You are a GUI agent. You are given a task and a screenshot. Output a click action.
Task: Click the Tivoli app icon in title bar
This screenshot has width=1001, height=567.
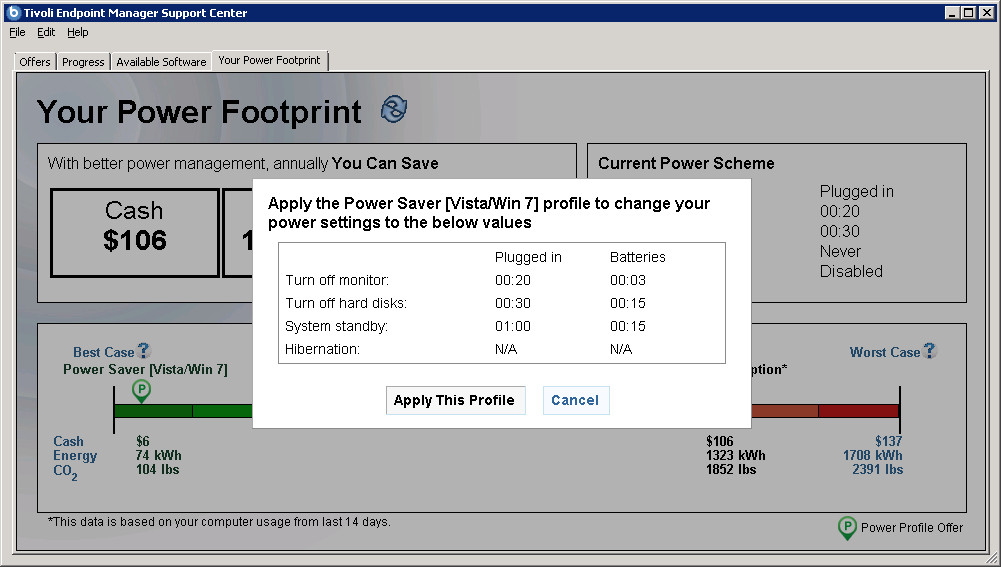tap(13, 12)
